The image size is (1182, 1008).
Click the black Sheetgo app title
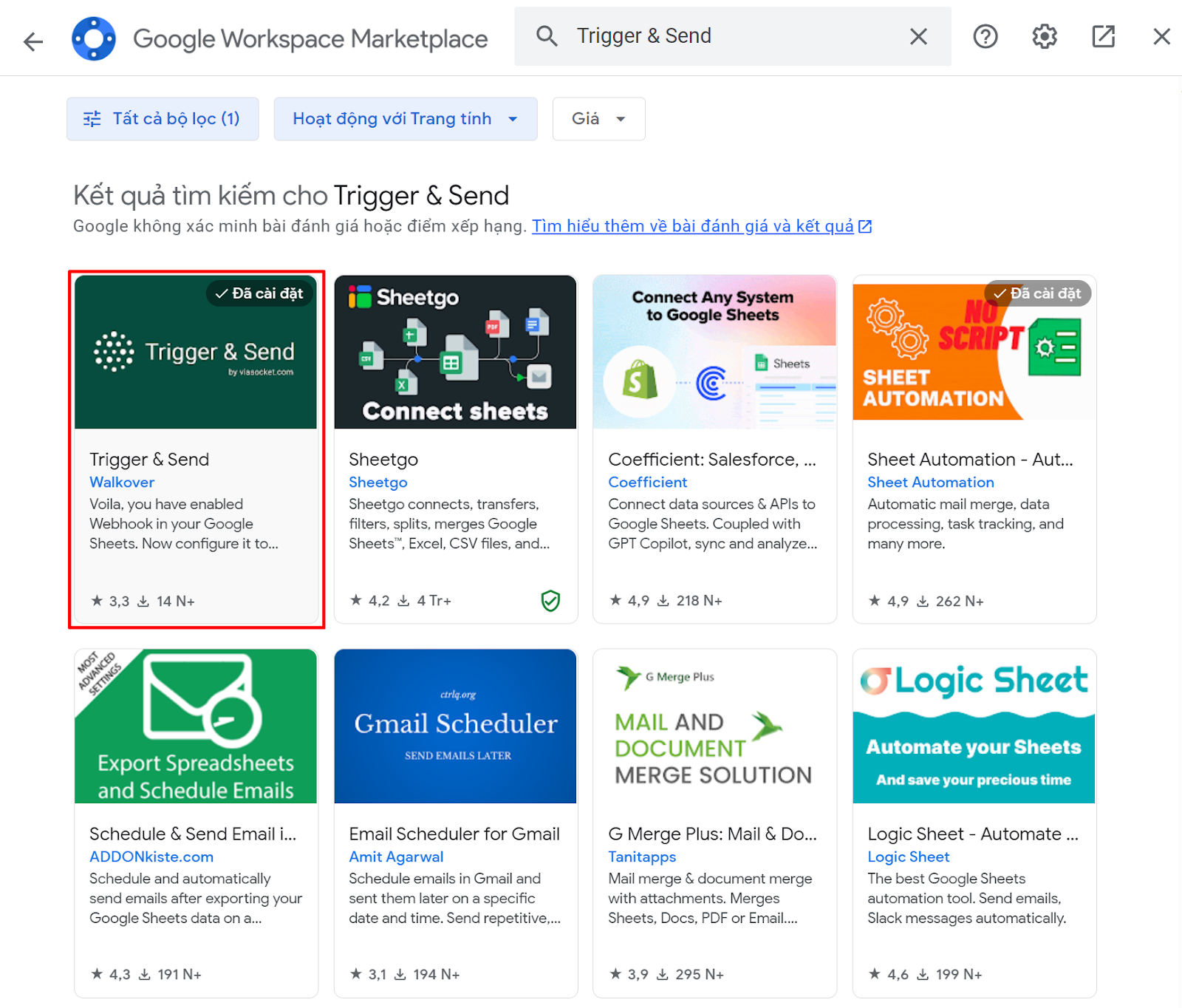[383, 460]
